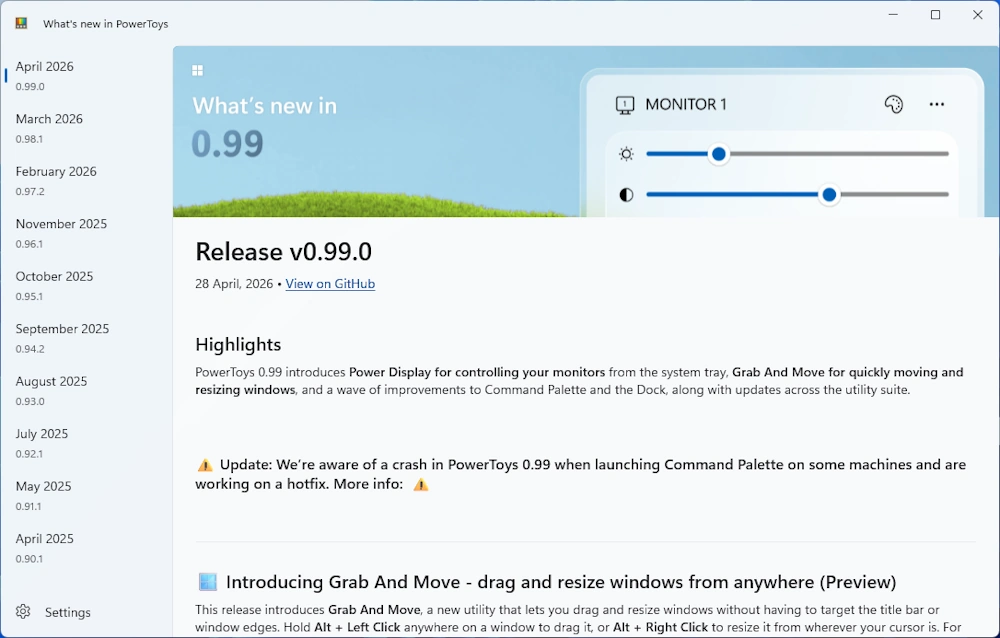Open the color palette icon in monitor card
The width and height of the screenshot is (1000, 638).
coord(894,105)
